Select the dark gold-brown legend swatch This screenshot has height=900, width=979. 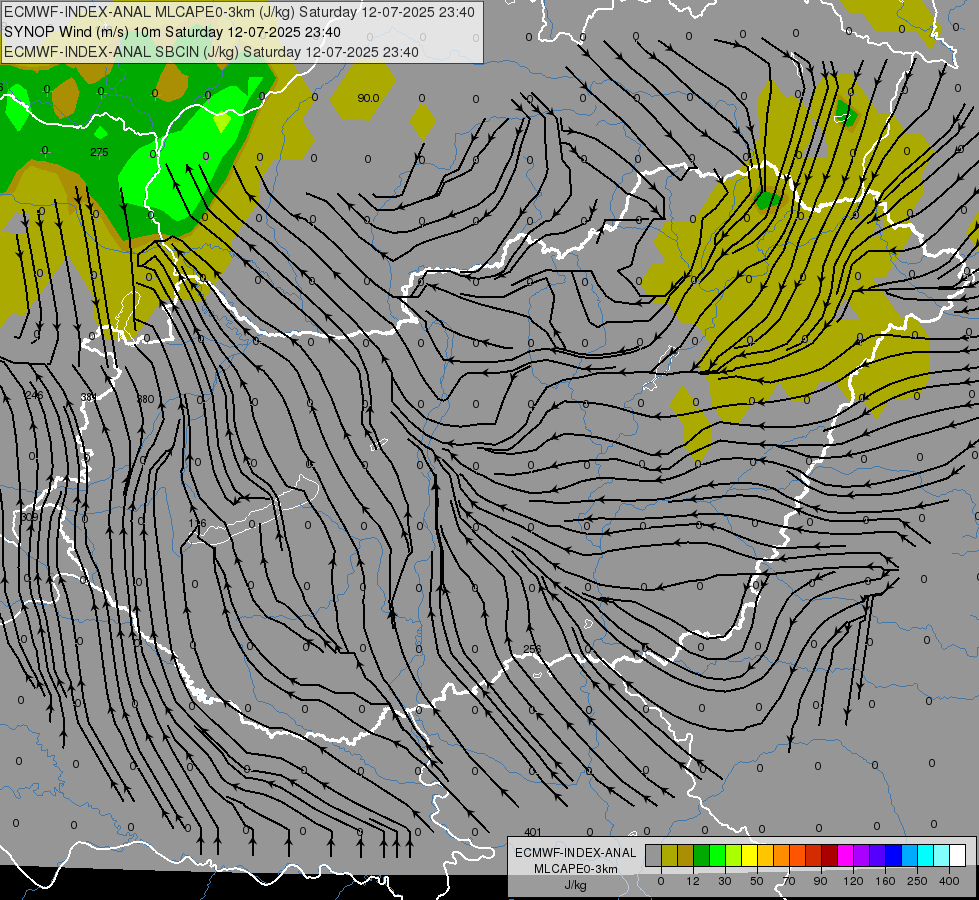[686, 855]
